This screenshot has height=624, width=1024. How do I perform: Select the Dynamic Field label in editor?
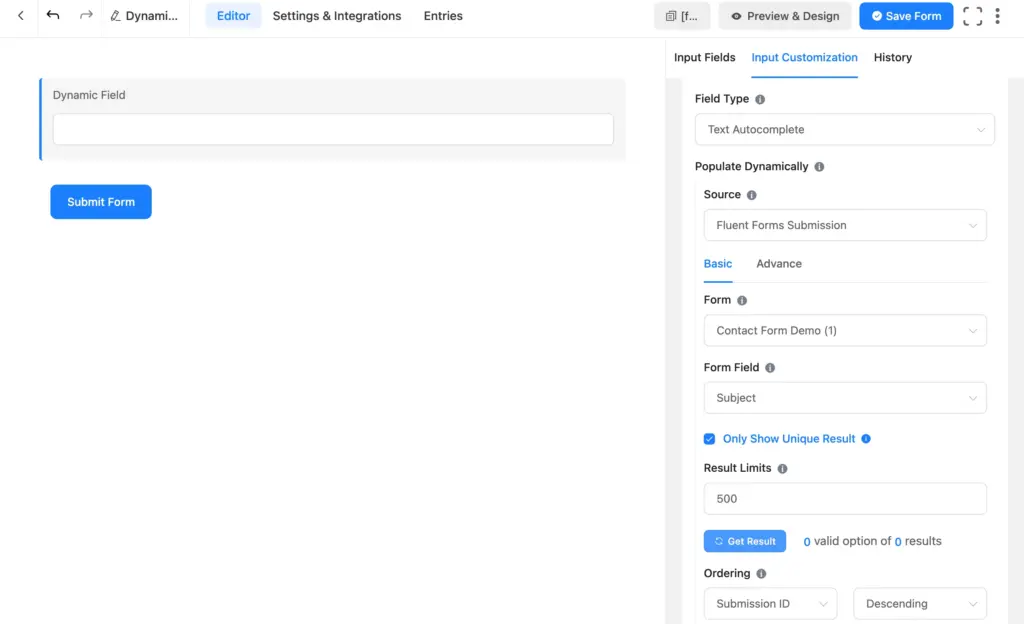89,95
